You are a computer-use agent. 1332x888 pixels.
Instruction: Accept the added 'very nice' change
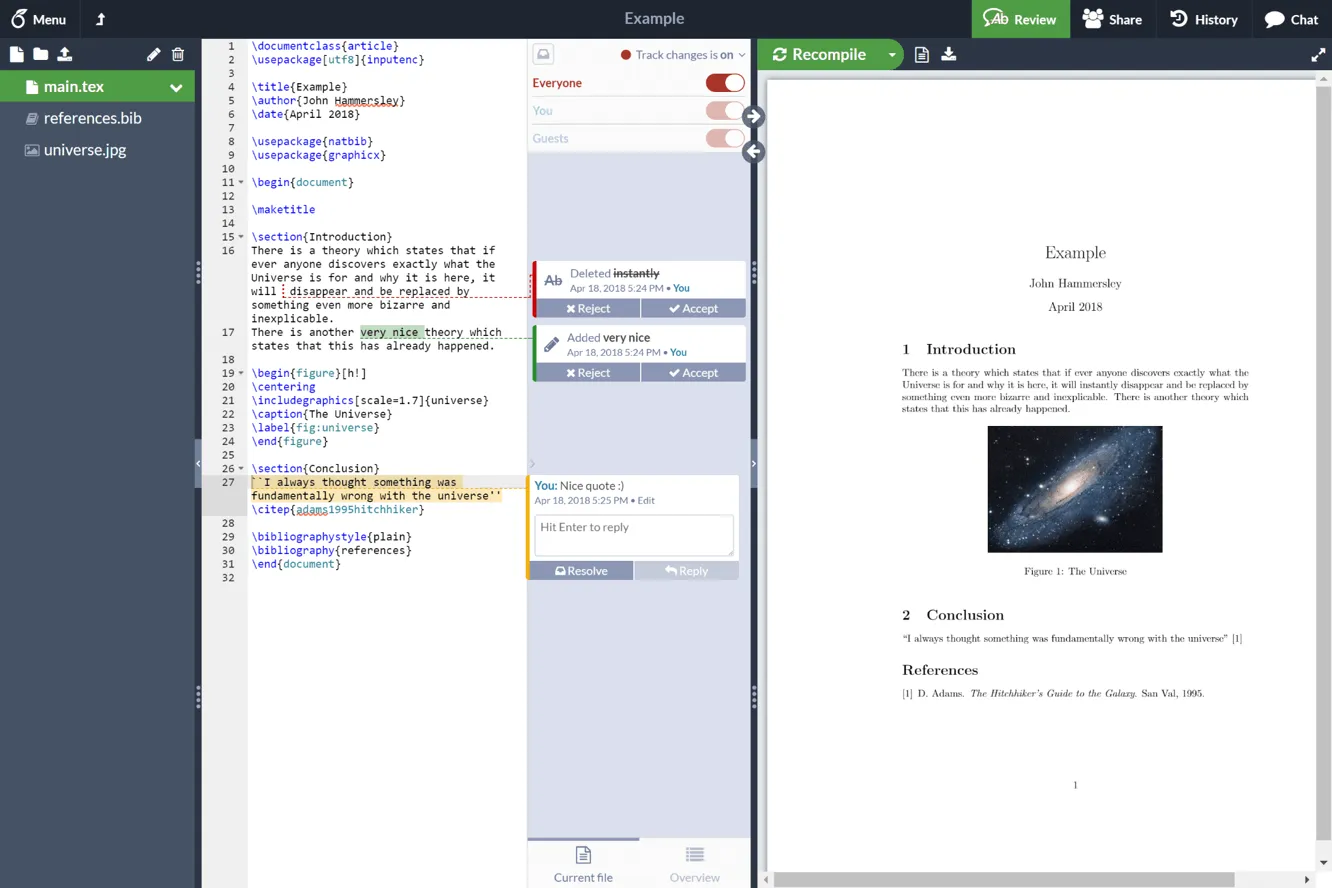[x=693, y=372]
